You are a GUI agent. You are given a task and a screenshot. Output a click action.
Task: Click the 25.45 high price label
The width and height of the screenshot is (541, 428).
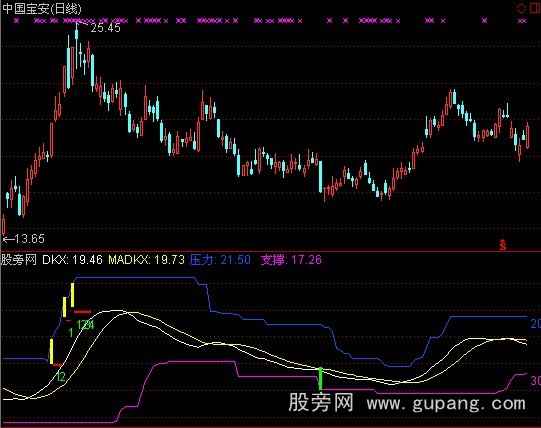tap(106, 28)
